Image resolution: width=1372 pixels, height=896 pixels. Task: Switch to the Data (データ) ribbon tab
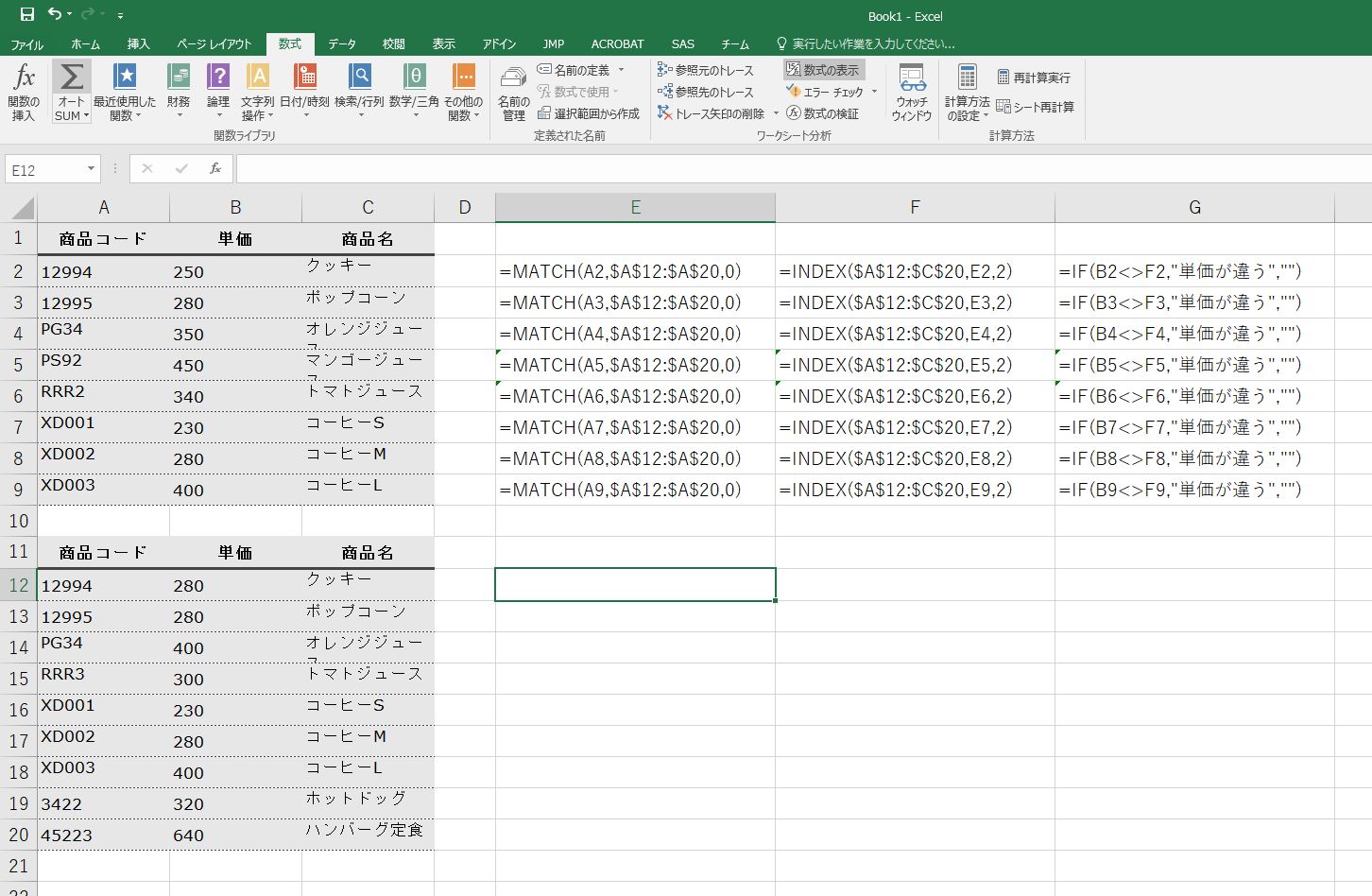click(342, 44)
